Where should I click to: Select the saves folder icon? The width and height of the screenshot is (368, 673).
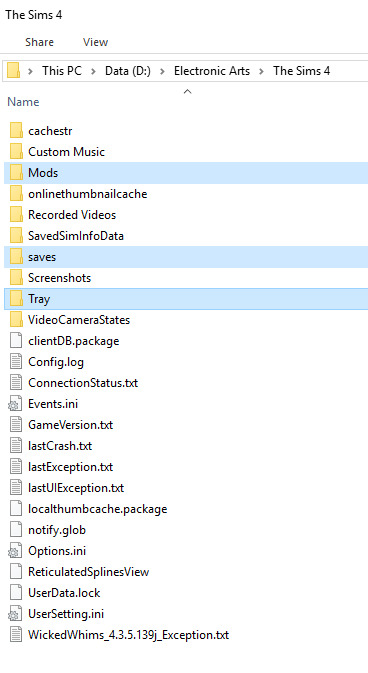point(16,257)
